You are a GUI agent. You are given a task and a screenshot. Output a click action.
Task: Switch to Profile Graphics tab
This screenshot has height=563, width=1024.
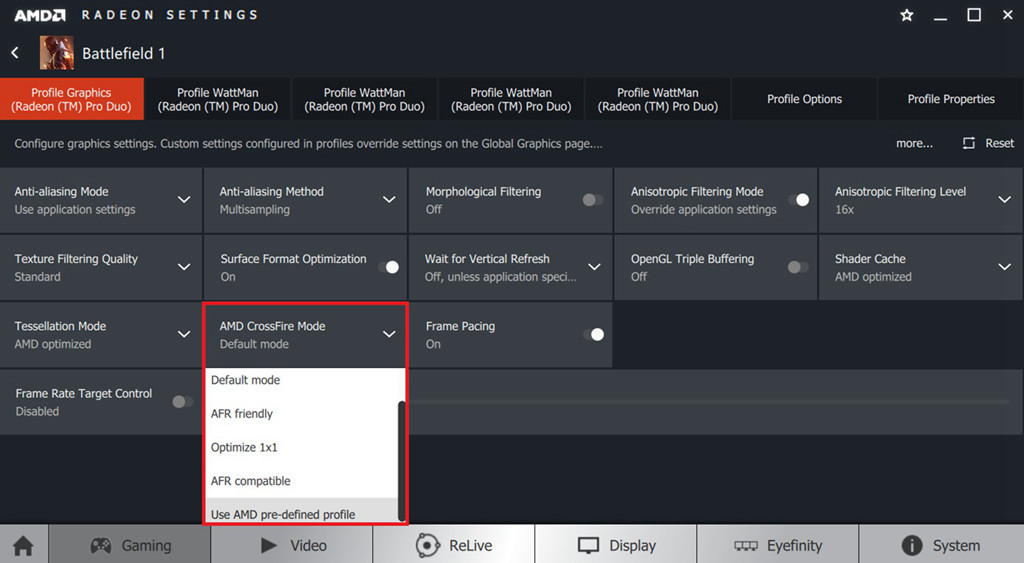[x=71, y=99]
